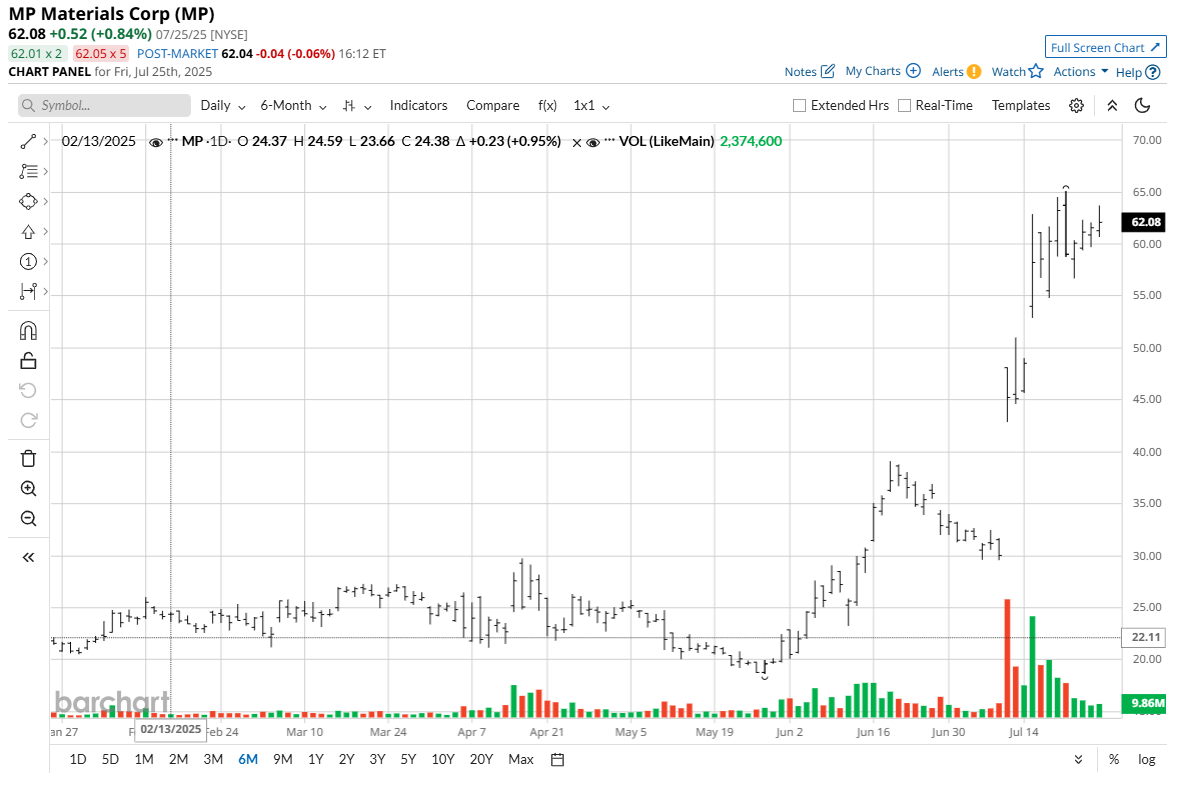Open the Indicators menu

[419, 106]
